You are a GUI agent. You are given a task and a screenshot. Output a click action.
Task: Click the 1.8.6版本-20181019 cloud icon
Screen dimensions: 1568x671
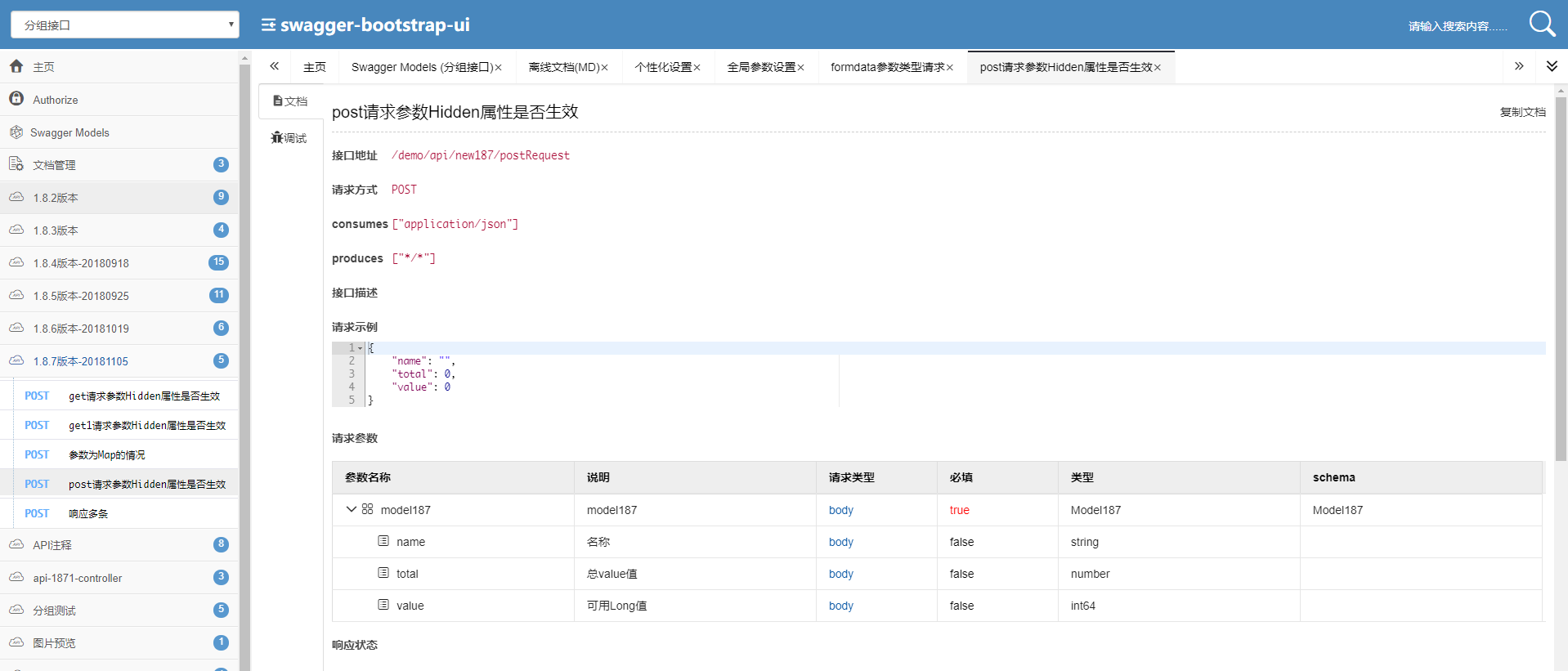(x=16, y=328)
